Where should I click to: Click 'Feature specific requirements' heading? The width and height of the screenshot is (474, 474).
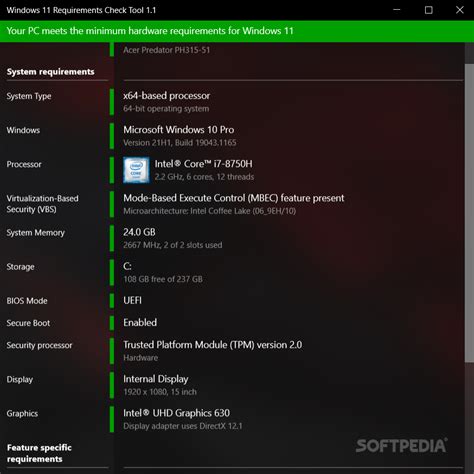click(x=39, y=453)
